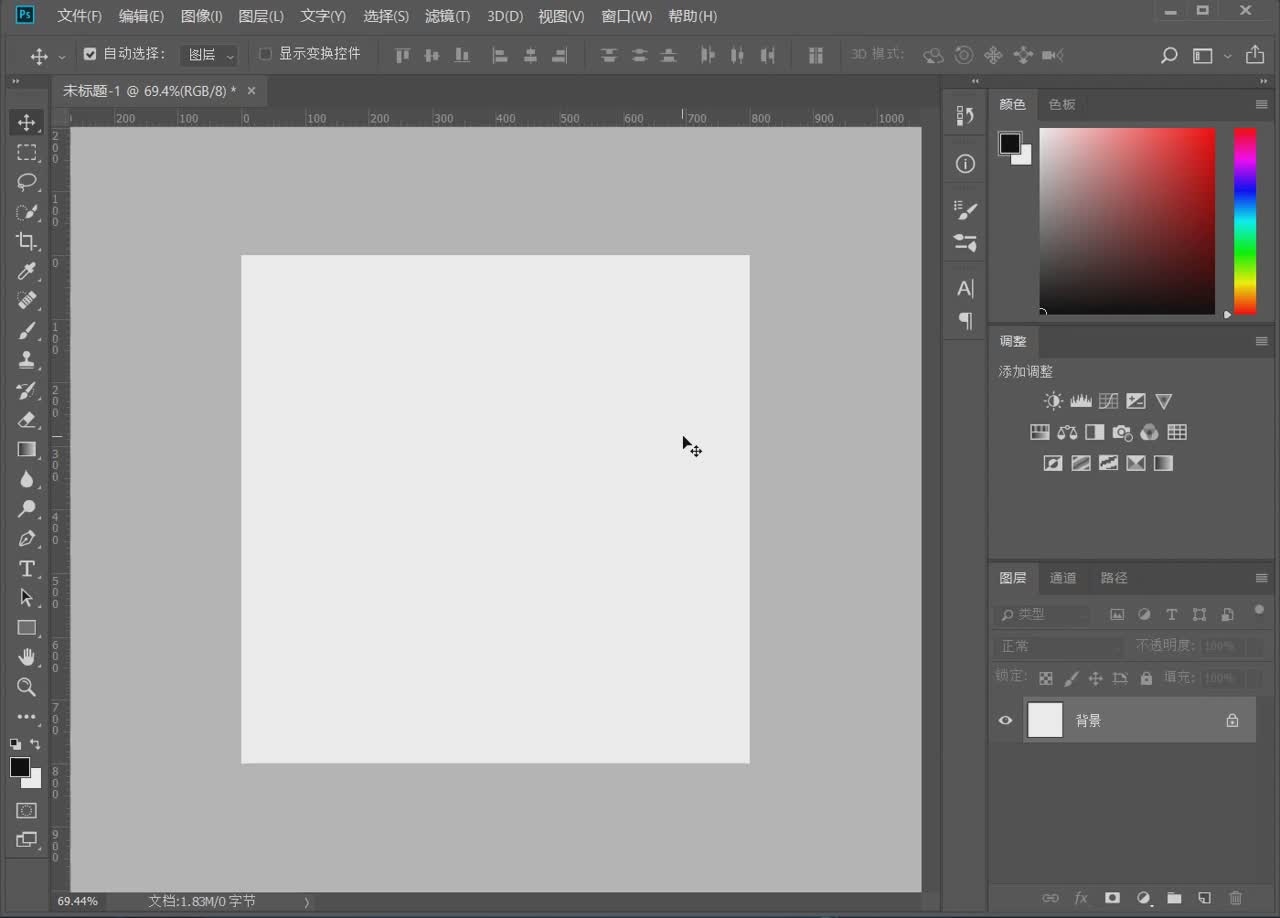Switch to the 色板 tab
Screen dimensions: 1280x918
(1062, 104)
